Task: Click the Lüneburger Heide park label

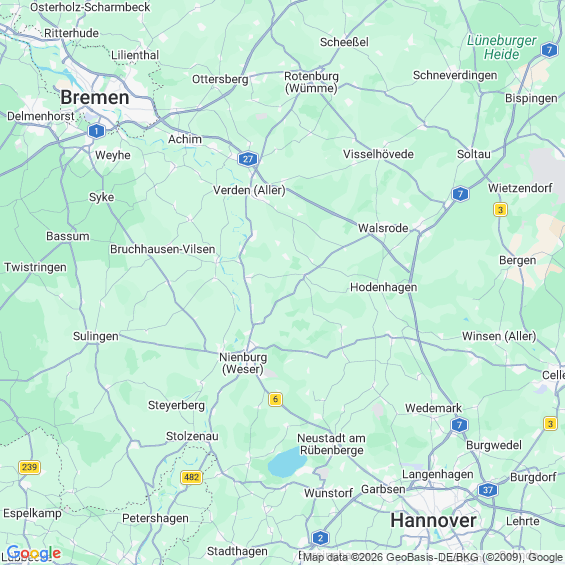Action: (502, 47)
